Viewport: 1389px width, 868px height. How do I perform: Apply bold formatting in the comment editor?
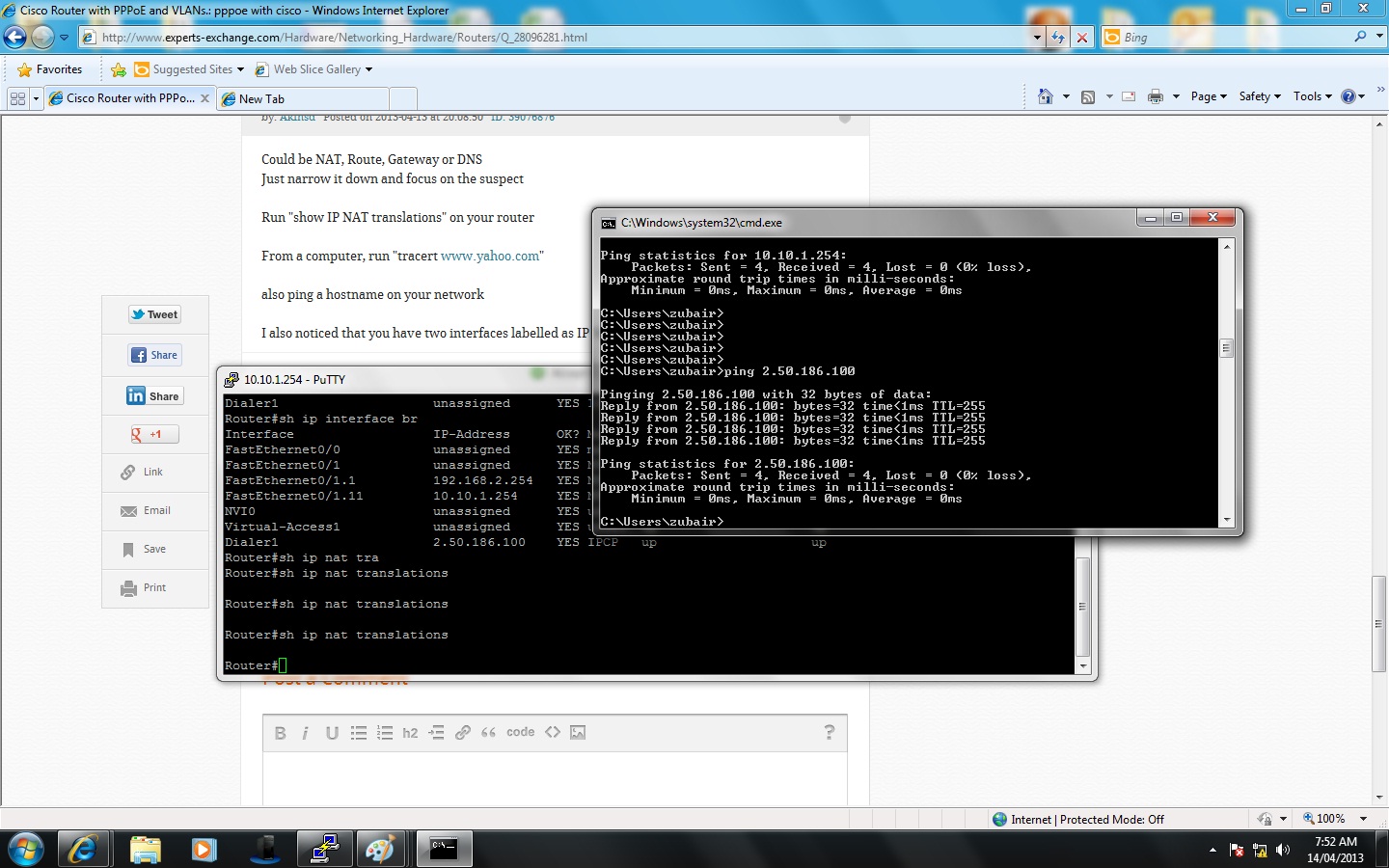[280, 733]
